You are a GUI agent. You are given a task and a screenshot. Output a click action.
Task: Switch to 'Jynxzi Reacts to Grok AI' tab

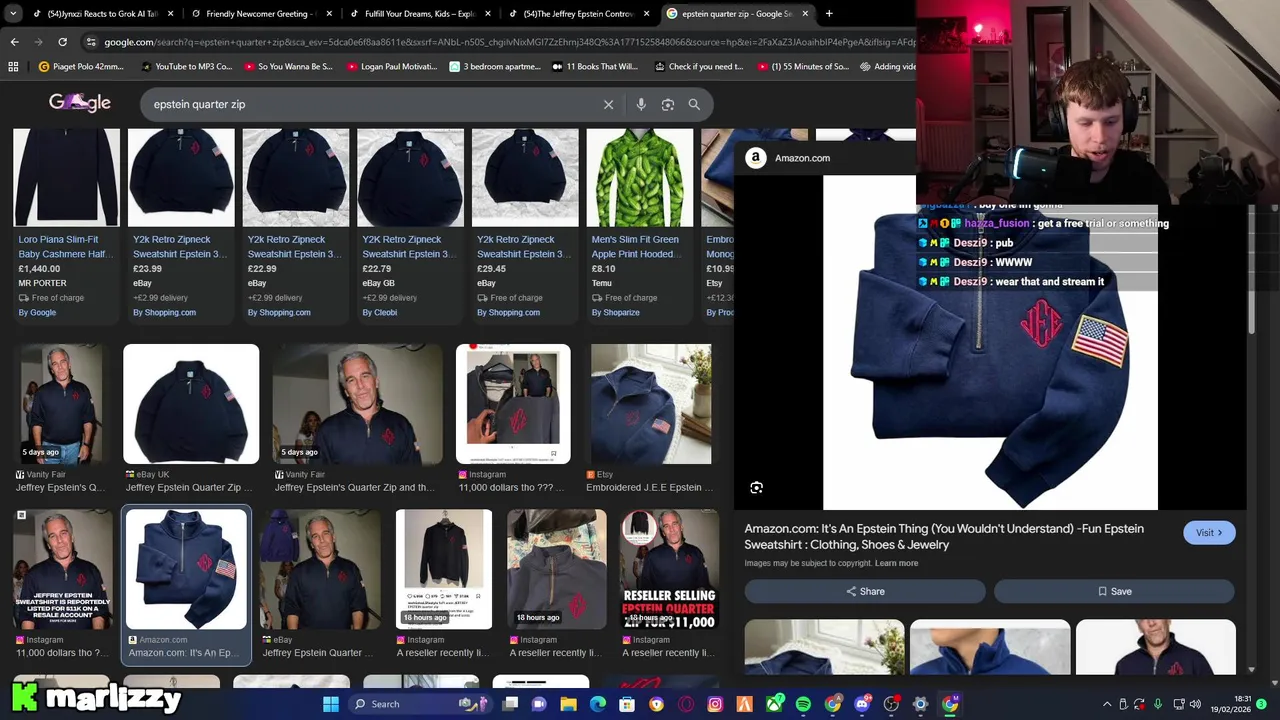tap(104, 14)
